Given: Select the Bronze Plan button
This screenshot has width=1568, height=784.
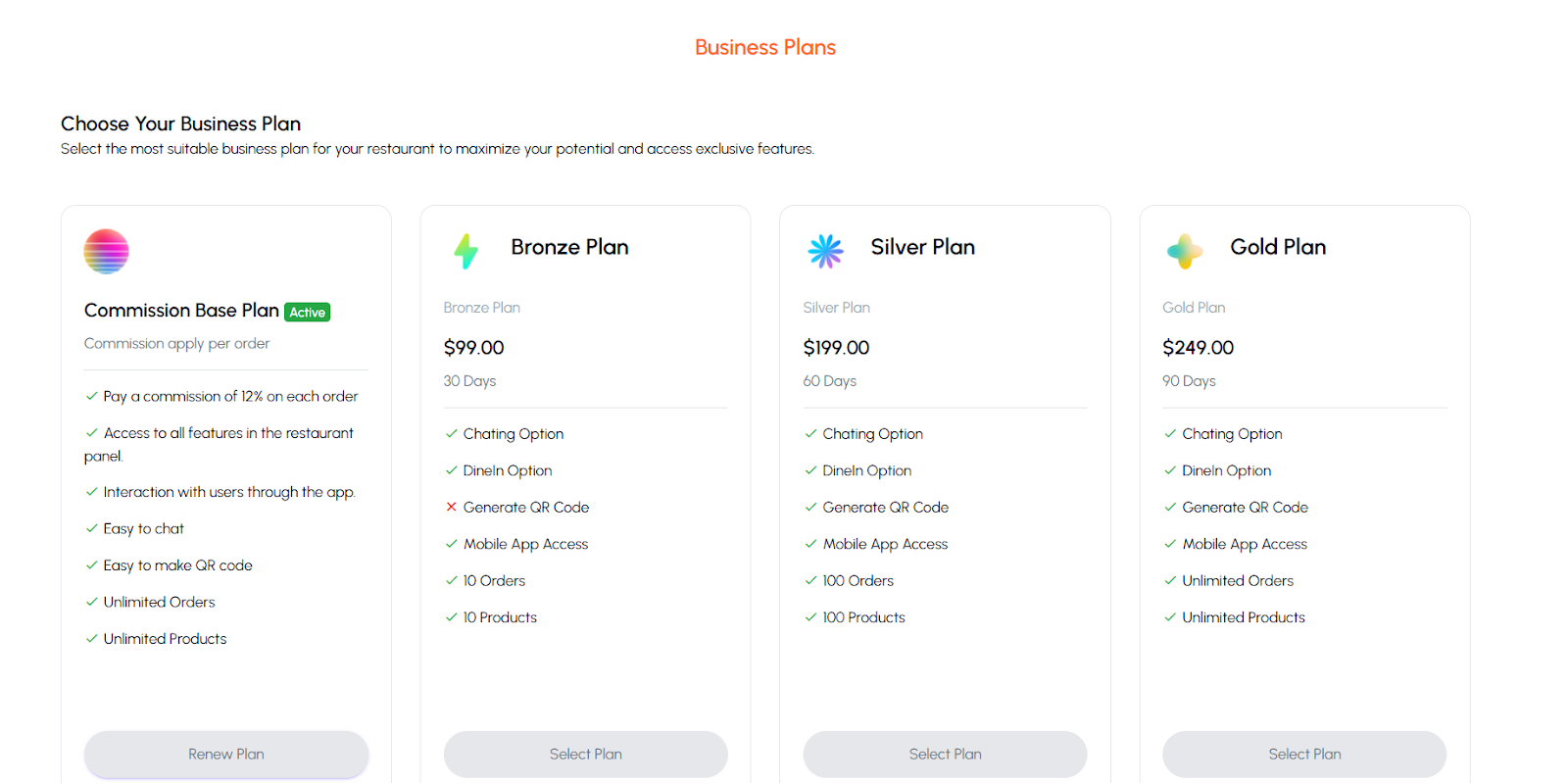Looking at the screenshot, I should (x=586, y=754).
